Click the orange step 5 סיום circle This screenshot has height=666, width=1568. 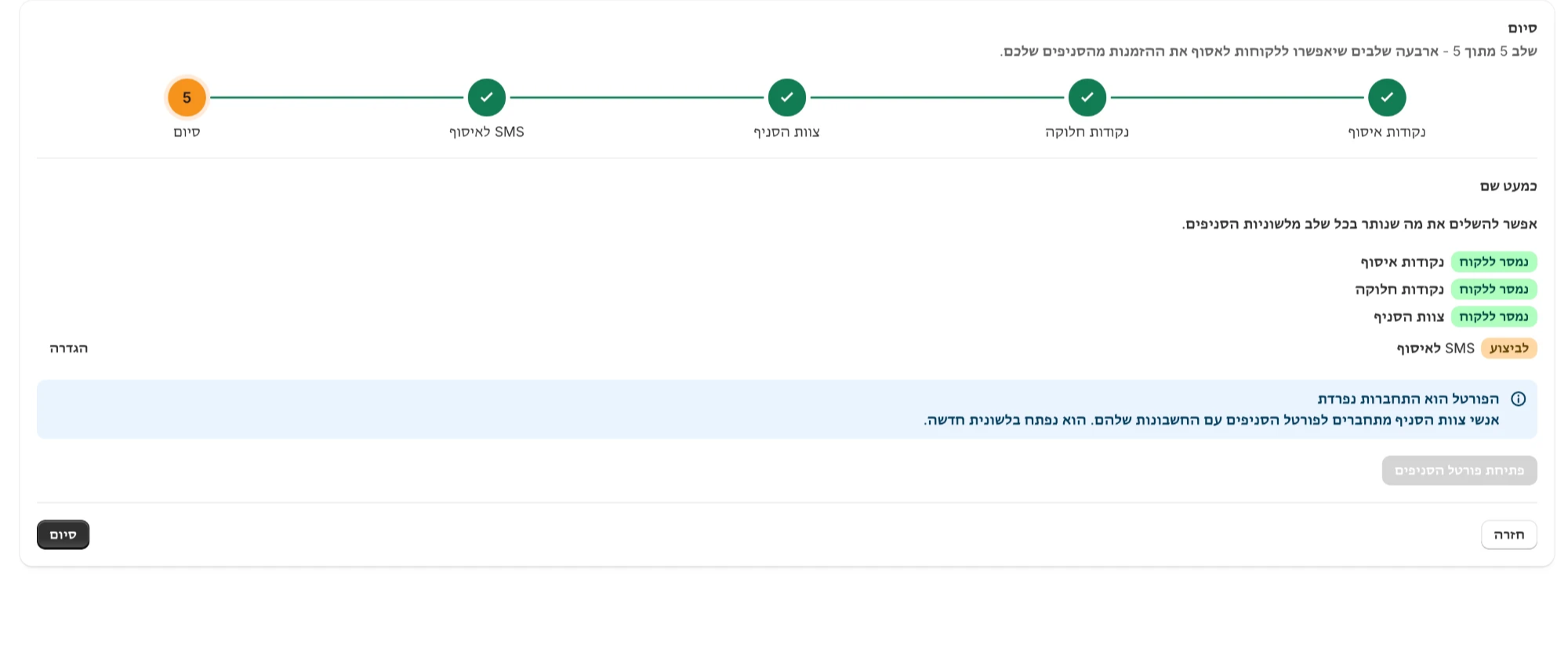pyautogui.click(x=187, y=98)
